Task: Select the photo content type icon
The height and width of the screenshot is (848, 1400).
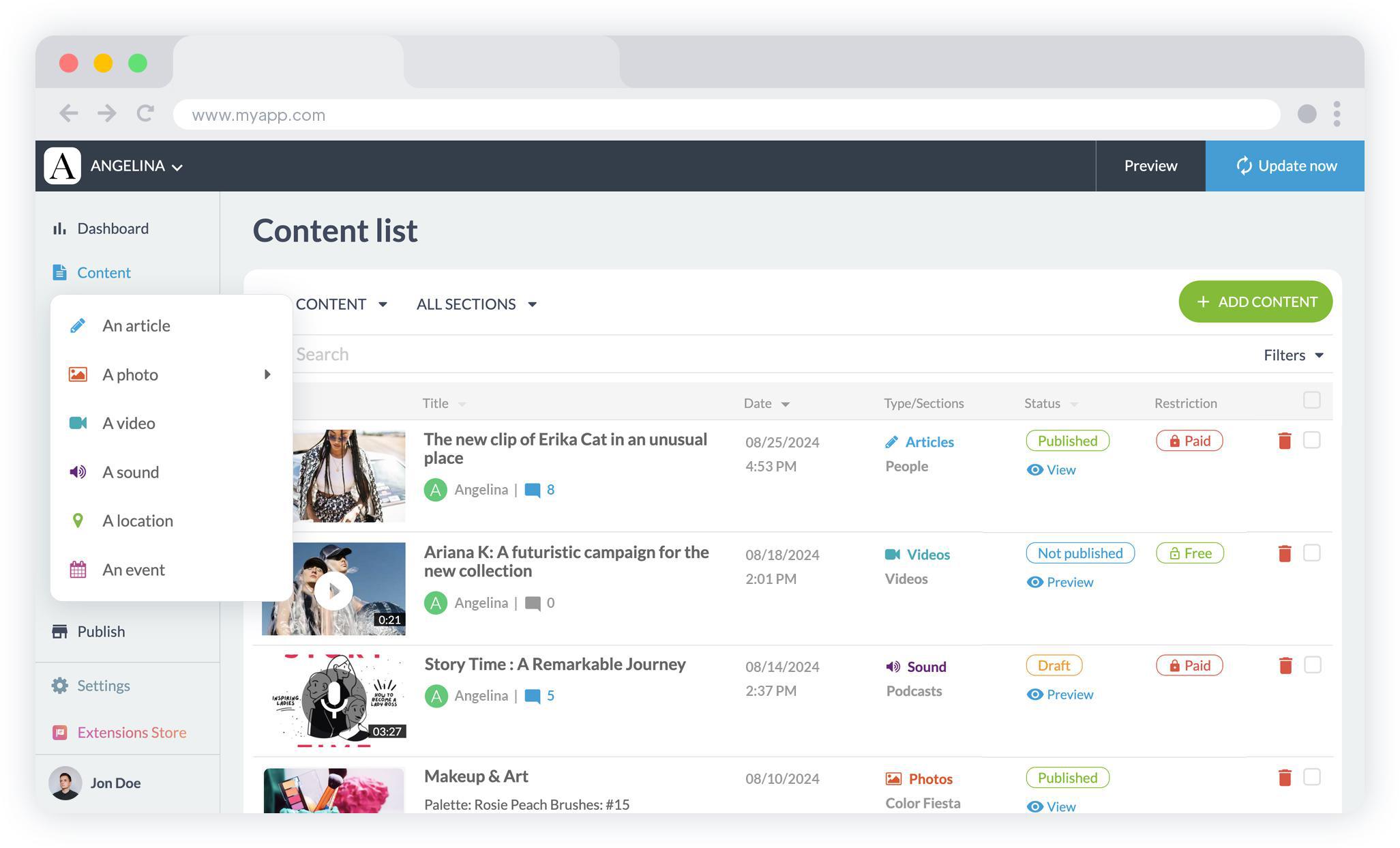Action: (x=78, y=373)
